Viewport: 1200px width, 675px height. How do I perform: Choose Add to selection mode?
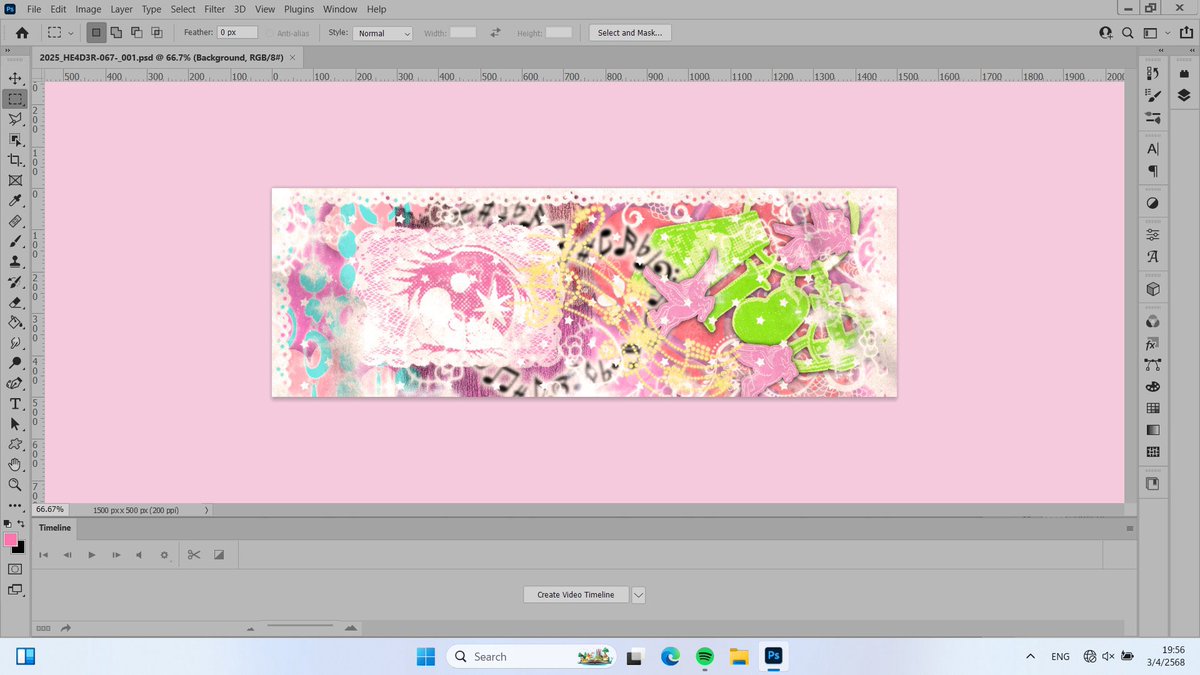116,33
